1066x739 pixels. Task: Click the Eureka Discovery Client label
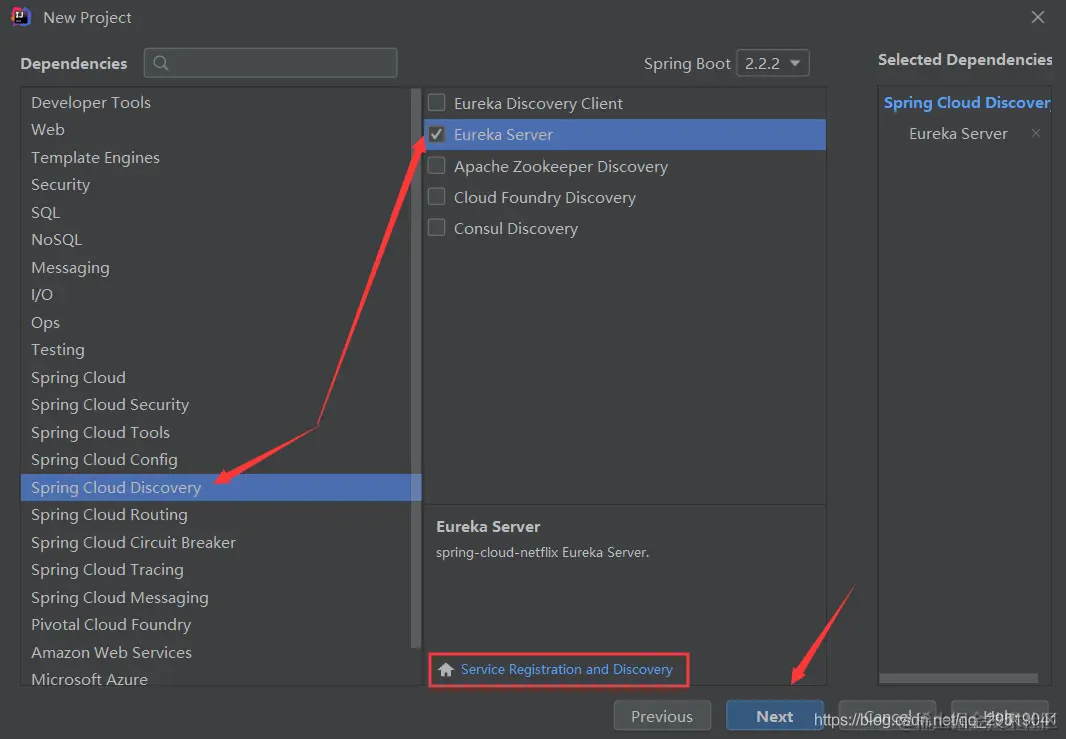(x=538, y=103)
